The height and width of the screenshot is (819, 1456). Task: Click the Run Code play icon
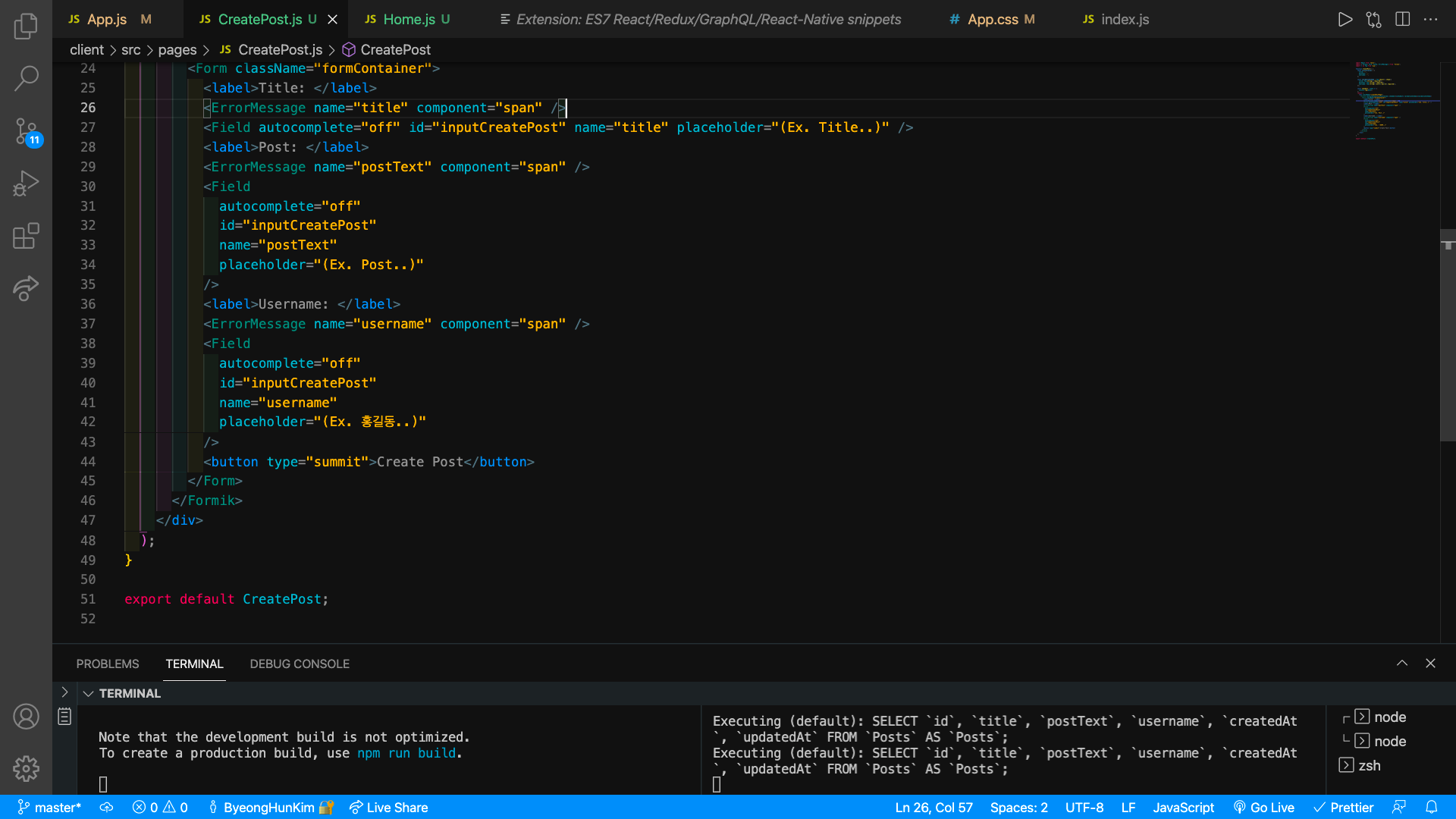tap(1345, 20)
